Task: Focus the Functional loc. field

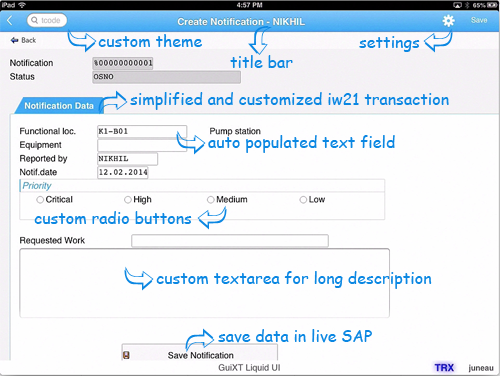Action: pyautogui.click(x=142, y=131)
